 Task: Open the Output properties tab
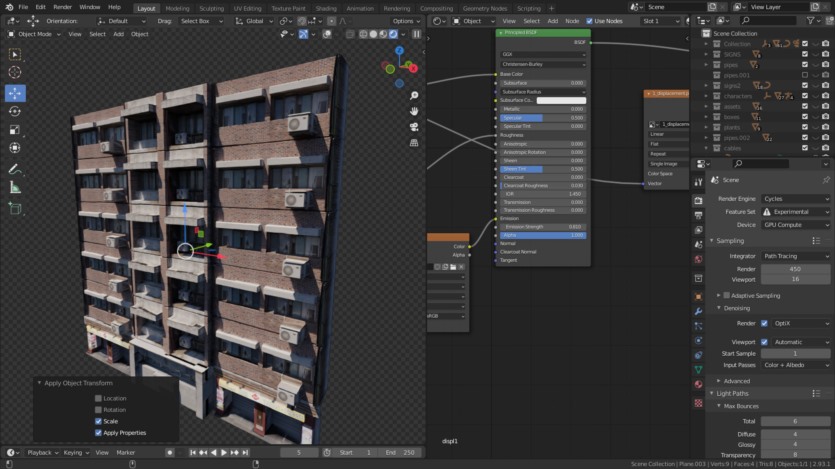point(698,215)
